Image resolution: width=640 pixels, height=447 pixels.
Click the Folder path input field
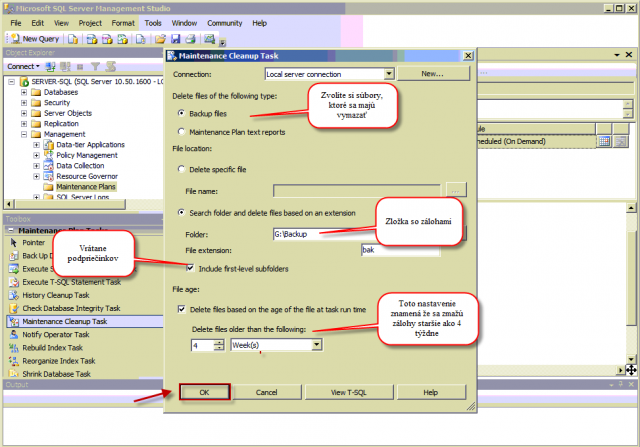(324, 234)
